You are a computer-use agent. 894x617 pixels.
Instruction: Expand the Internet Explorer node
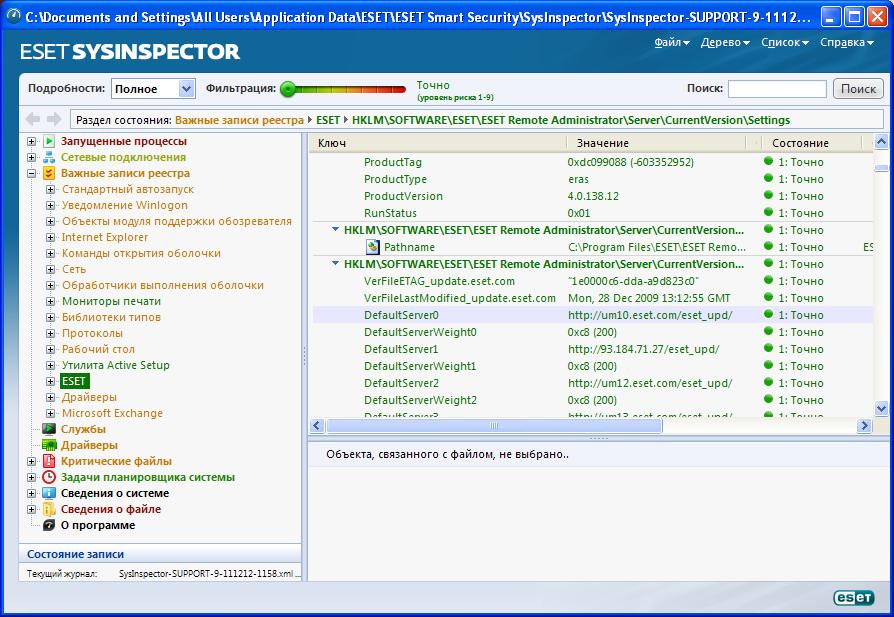tap(50, 237)
